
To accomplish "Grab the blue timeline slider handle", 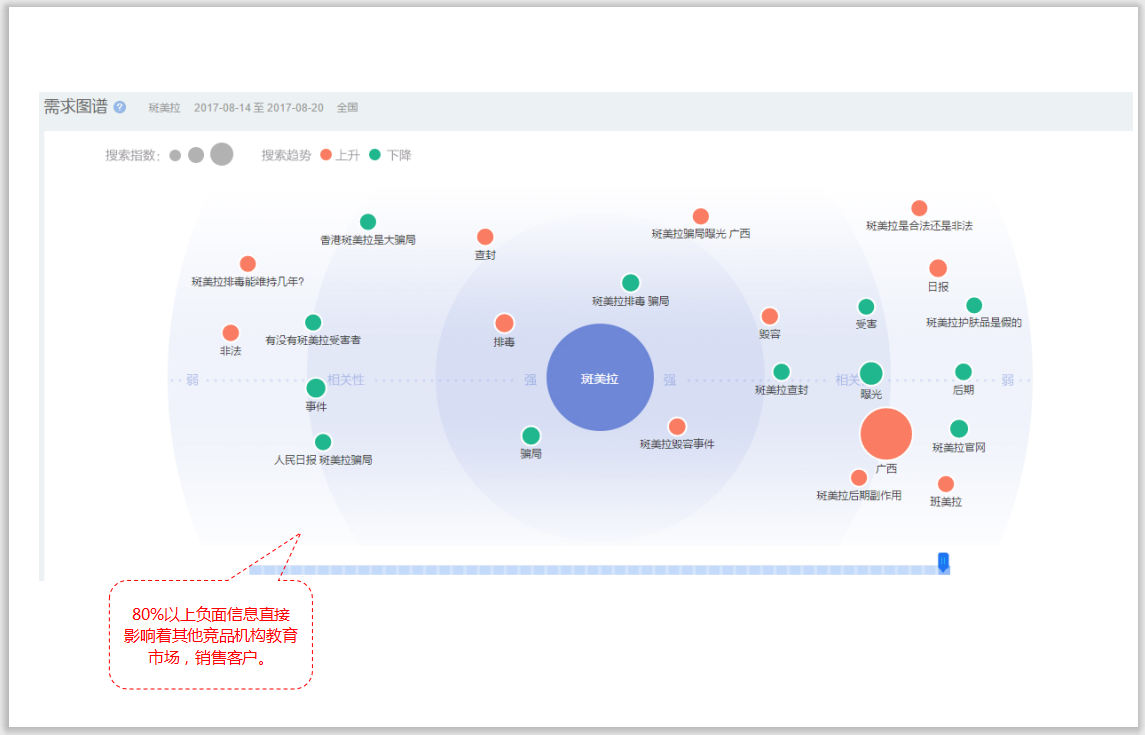I will click(943, 562).
